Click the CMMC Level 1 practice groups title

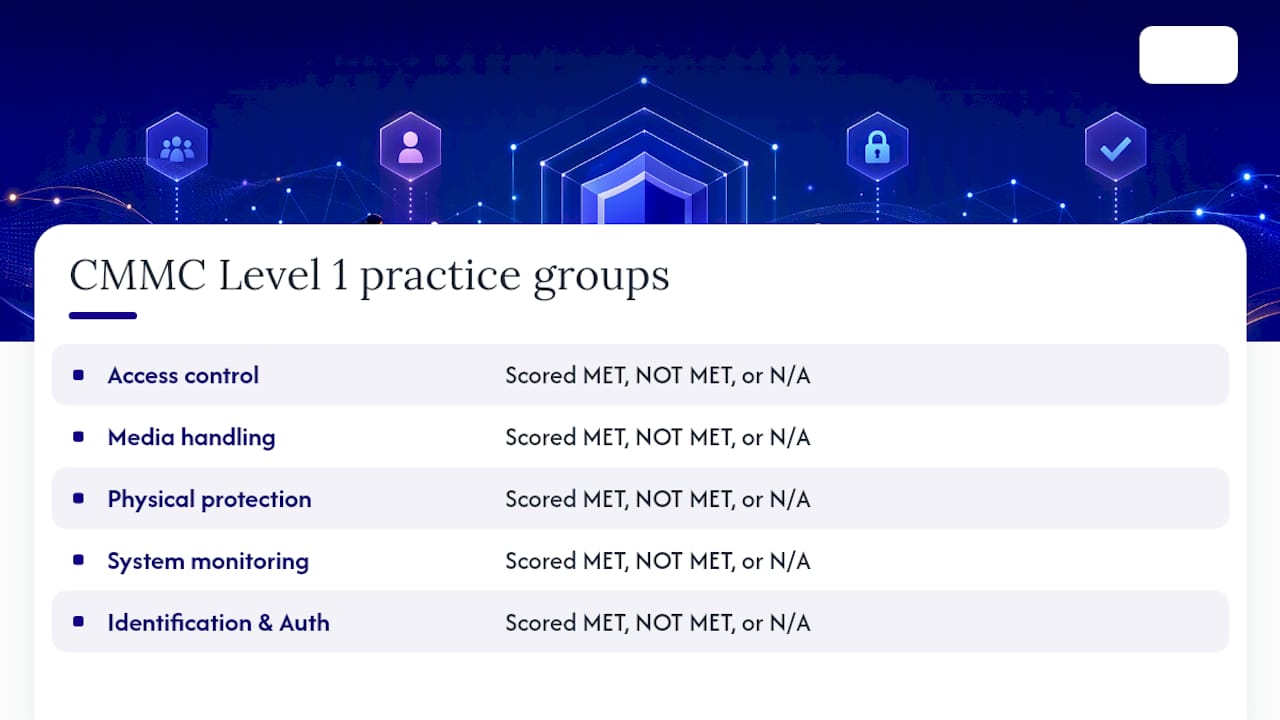tap(369, 276)
